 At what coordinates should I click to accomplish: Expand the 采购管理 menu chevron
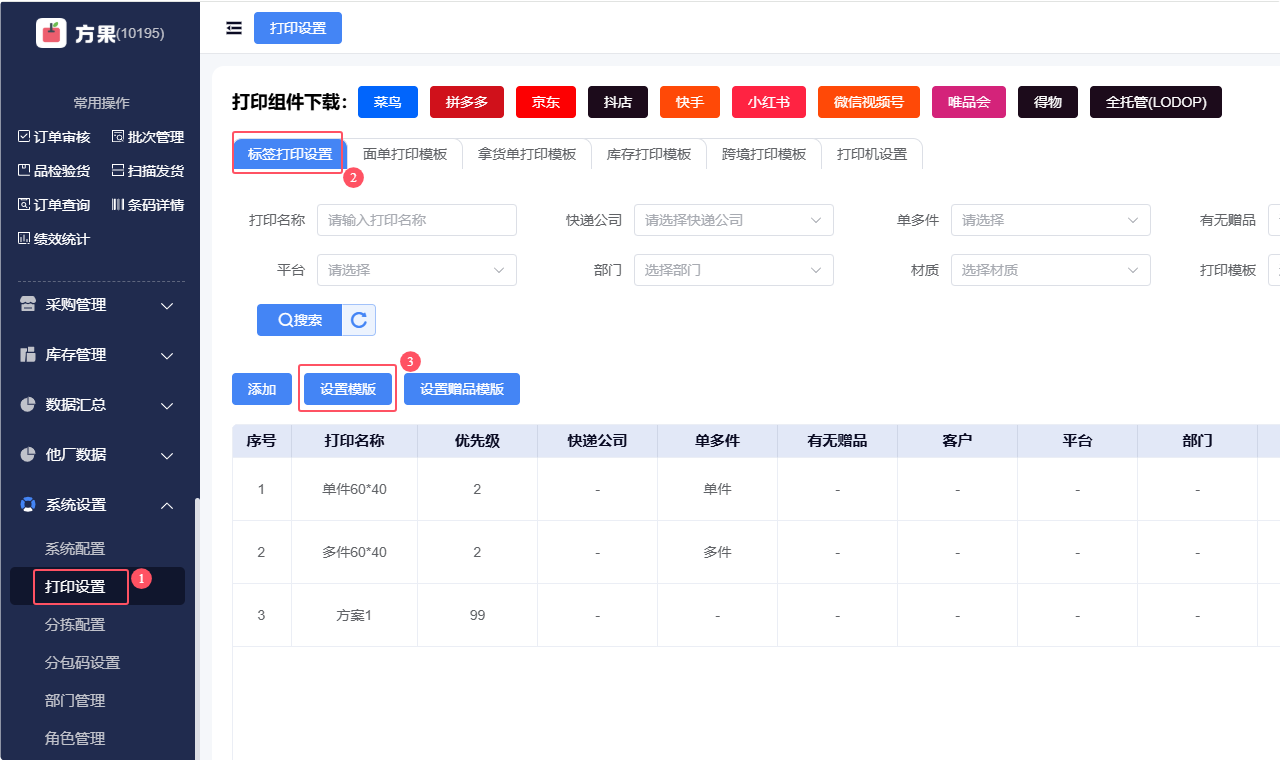click(167, 305)
